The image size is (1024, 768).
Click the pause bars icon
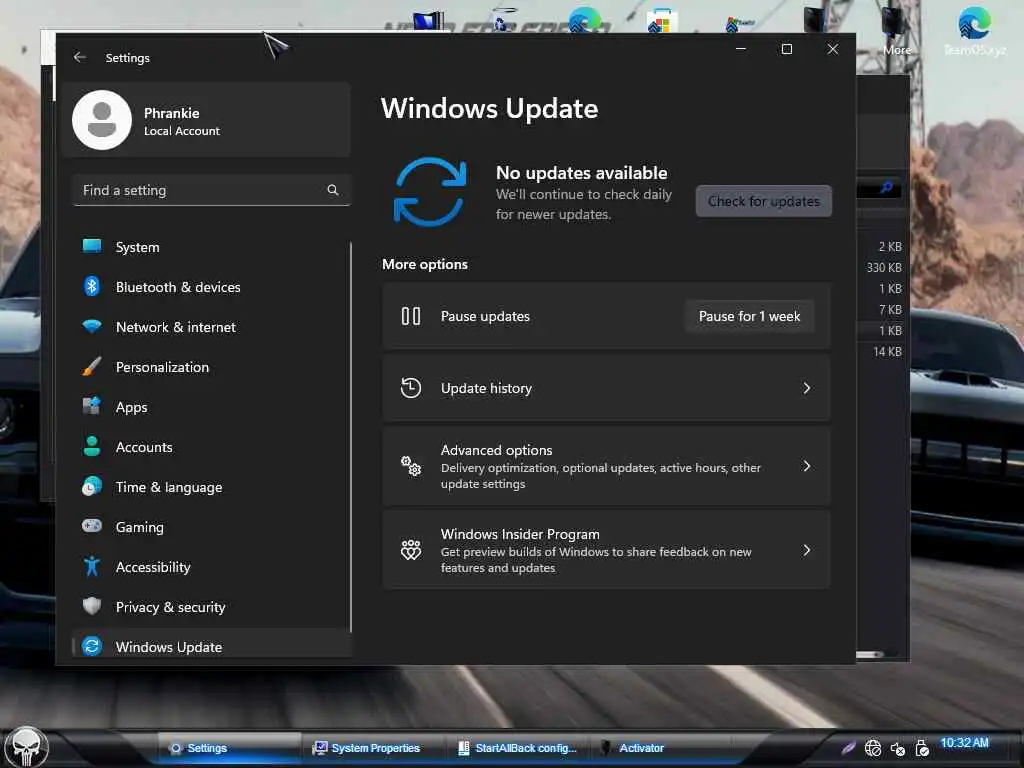click(411, 316)
